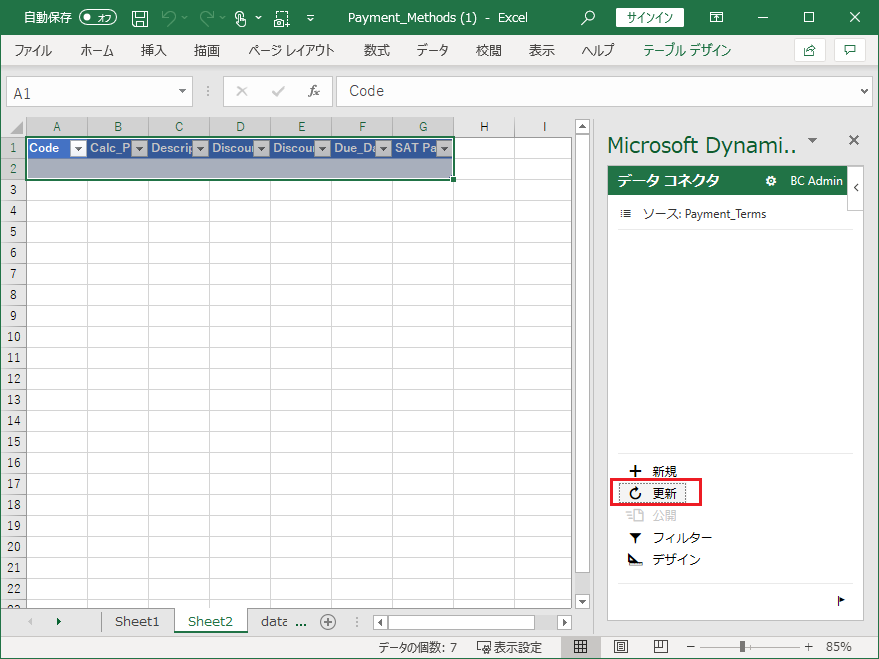Screen dimensions: 879x659
Task: Close the Microsoft Dynamics task pane
Action: pos(853,140)
